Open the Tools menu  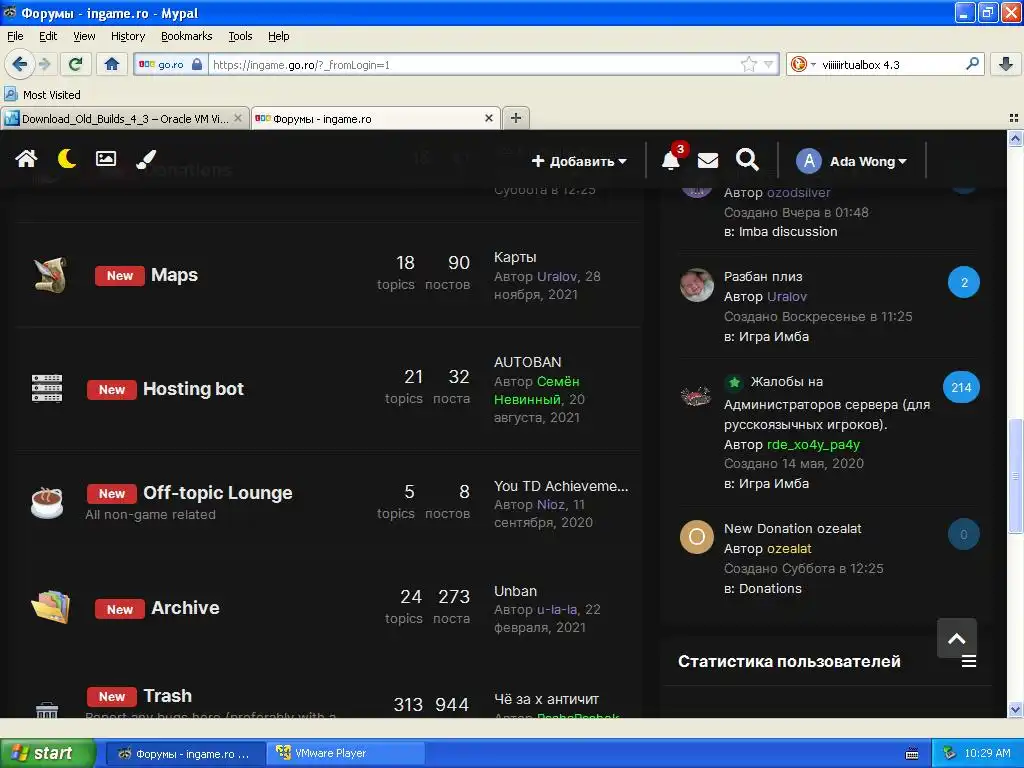click(x=240, y=36)
